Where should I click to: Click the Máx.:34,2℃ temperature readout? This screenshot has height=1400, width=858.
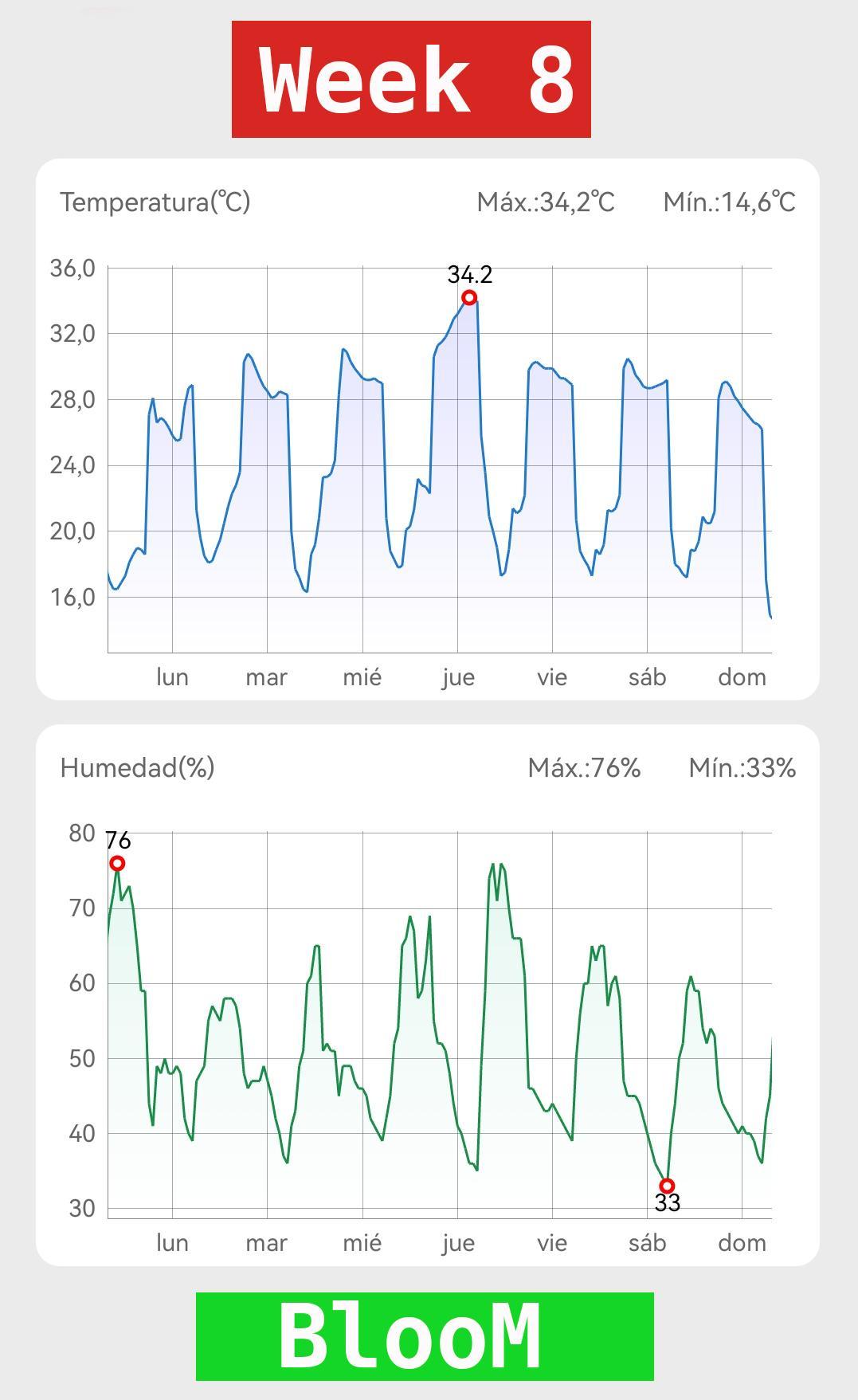[546, 202]
